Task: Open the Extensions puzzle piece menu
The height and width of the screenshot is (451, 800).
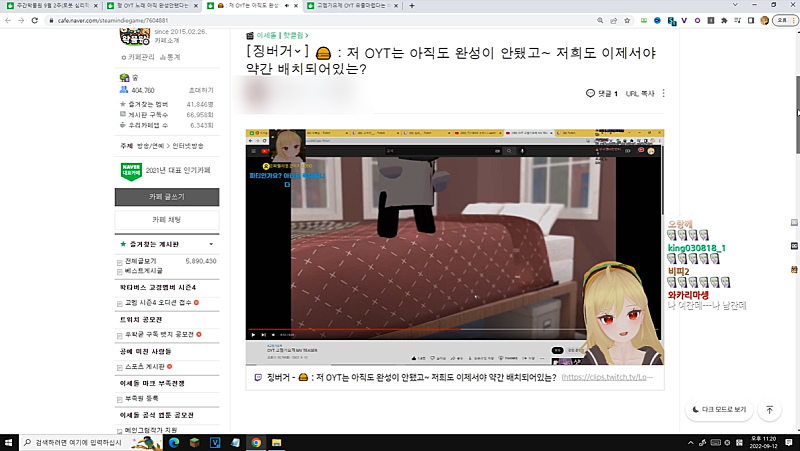Action: [724, 20]
